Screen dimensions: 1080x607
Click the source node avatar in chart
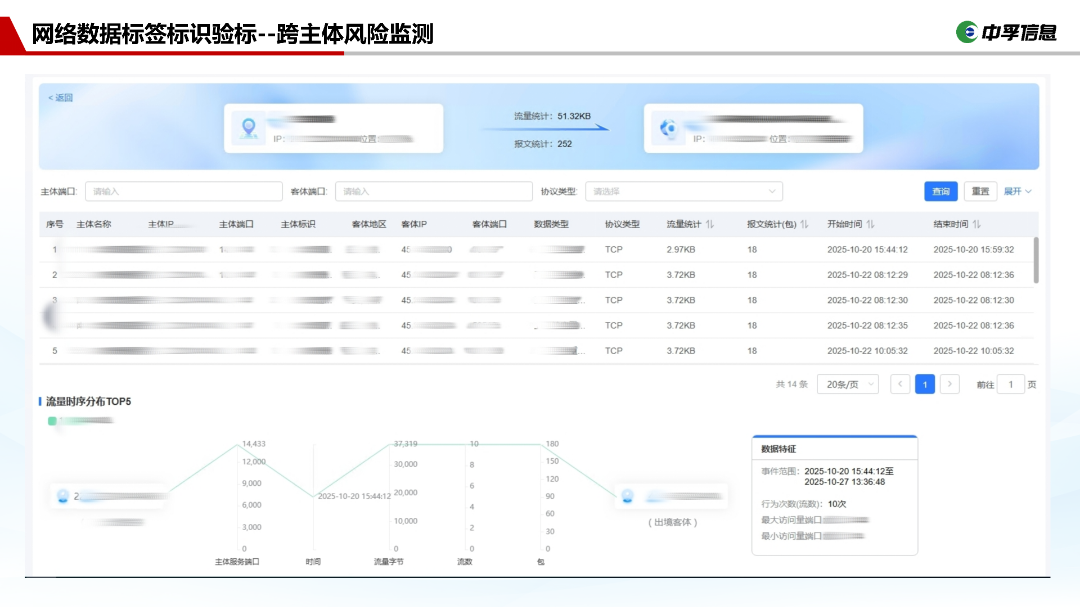click(x=63, y=496)
